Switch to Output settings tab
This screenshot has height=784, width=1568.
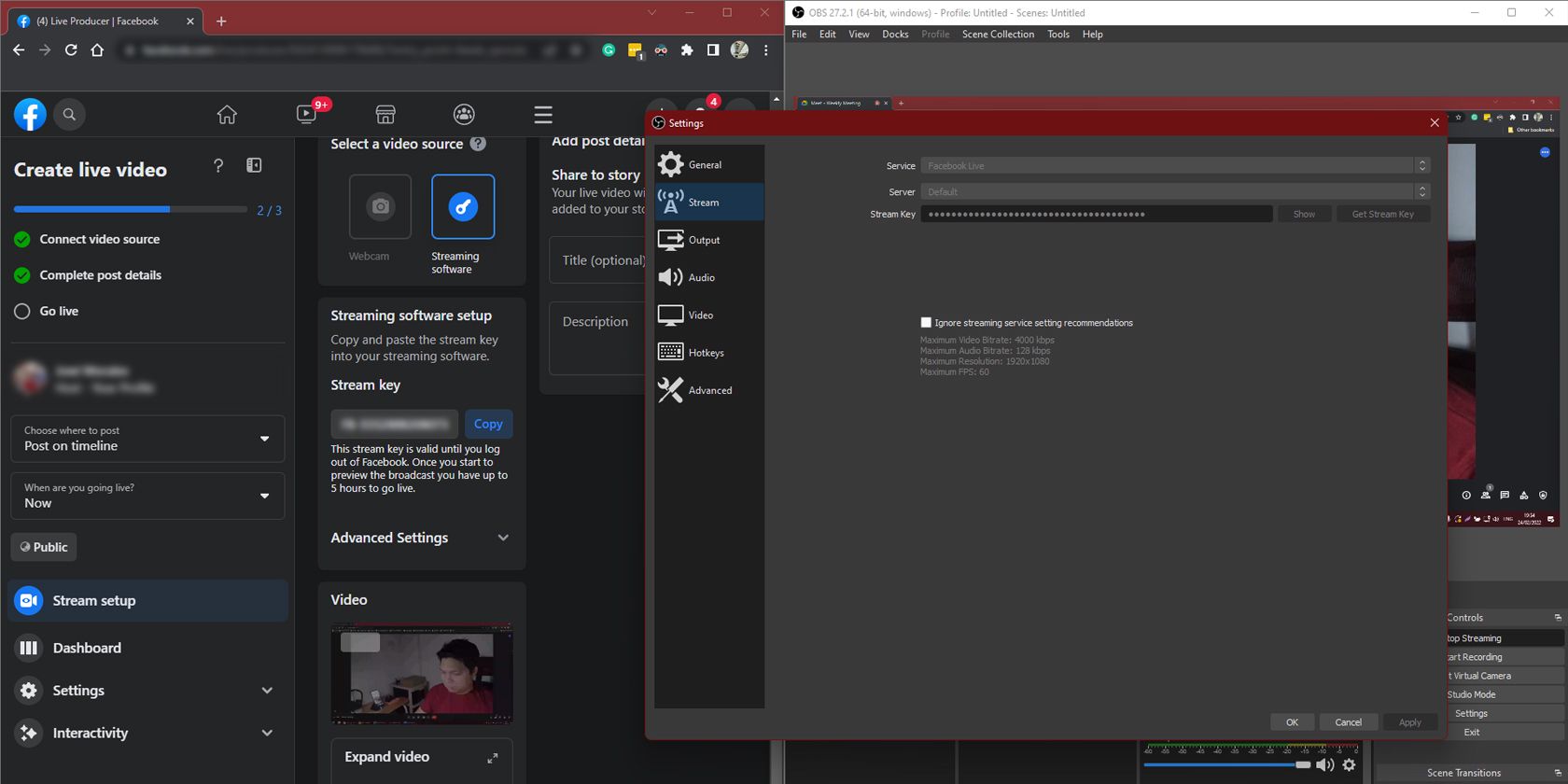click(709, 240)
